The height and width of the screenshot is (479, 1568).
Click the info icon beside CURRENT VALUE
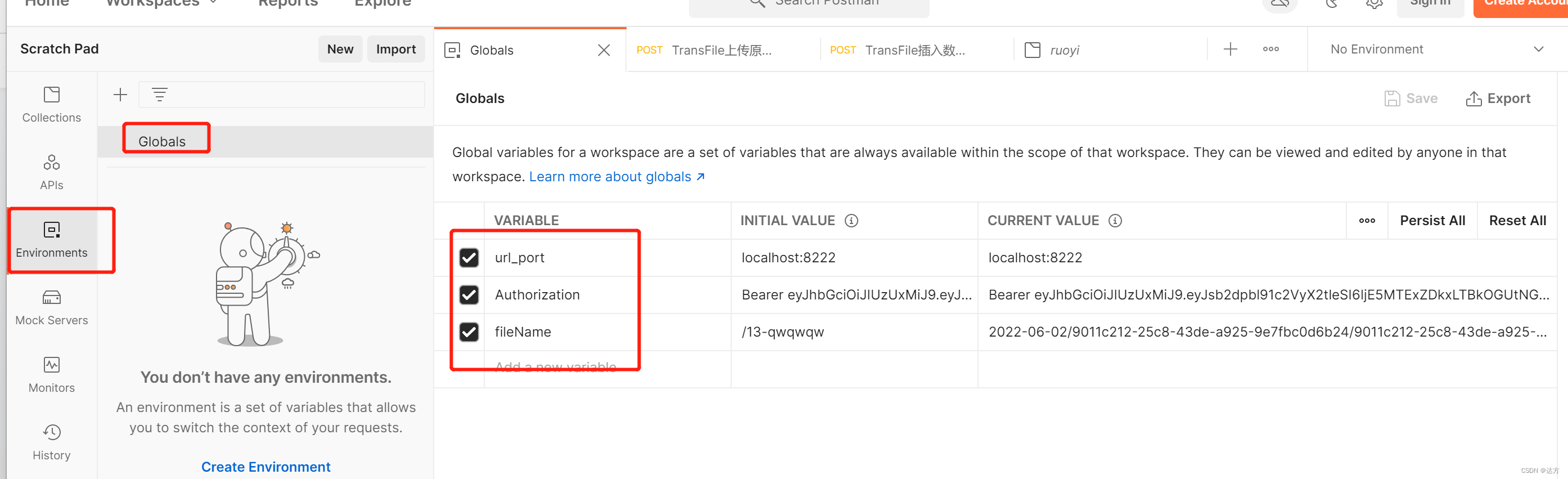[1115, 221]
